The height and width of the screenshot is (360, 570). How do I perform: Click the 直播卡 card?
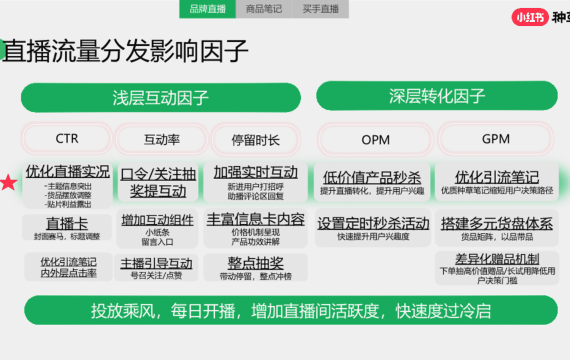pos(67,228)
